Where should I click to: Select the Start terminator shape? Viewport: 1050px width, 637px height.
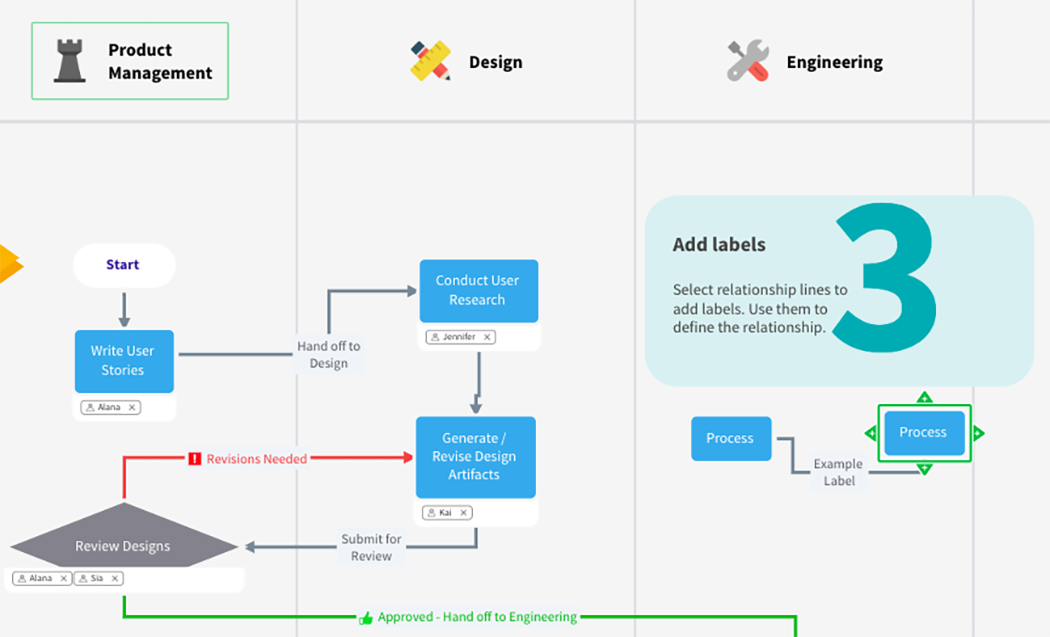coord(124,265)
